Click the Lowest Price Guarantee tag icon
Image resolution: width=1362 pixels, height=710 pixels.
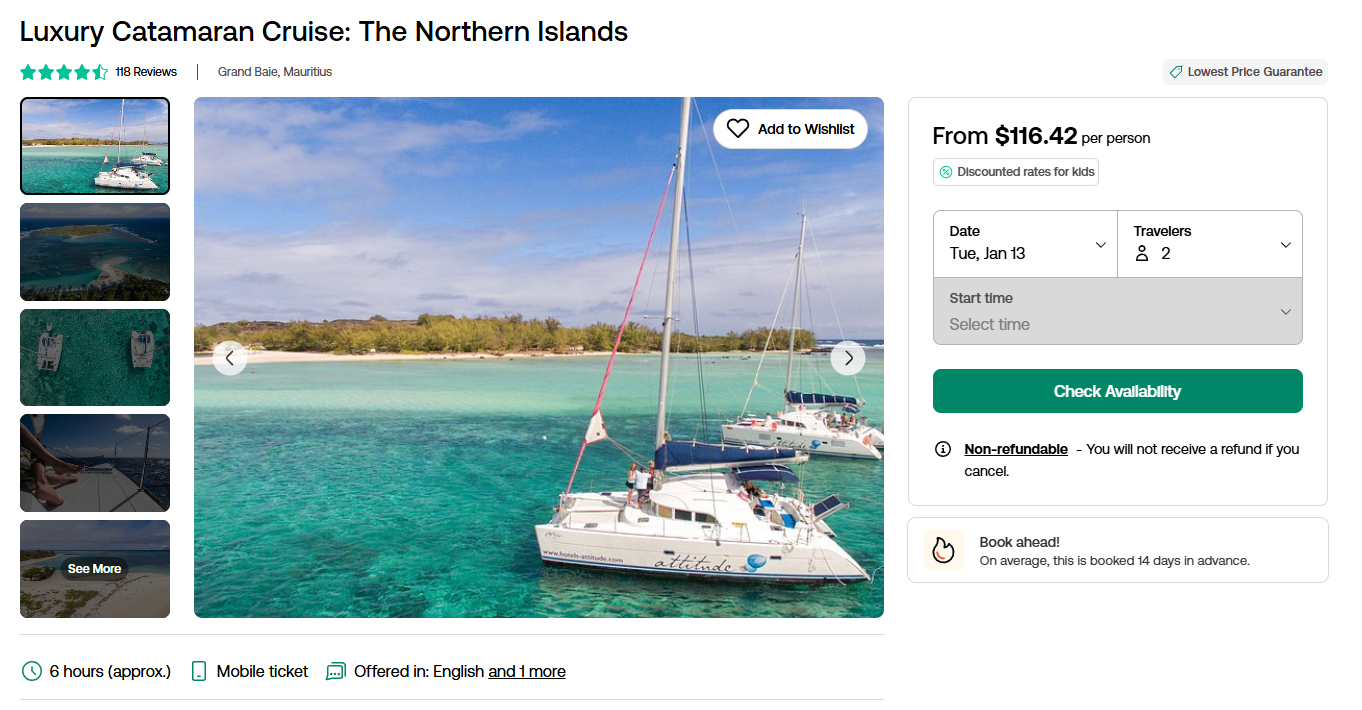coord(1176,72)
